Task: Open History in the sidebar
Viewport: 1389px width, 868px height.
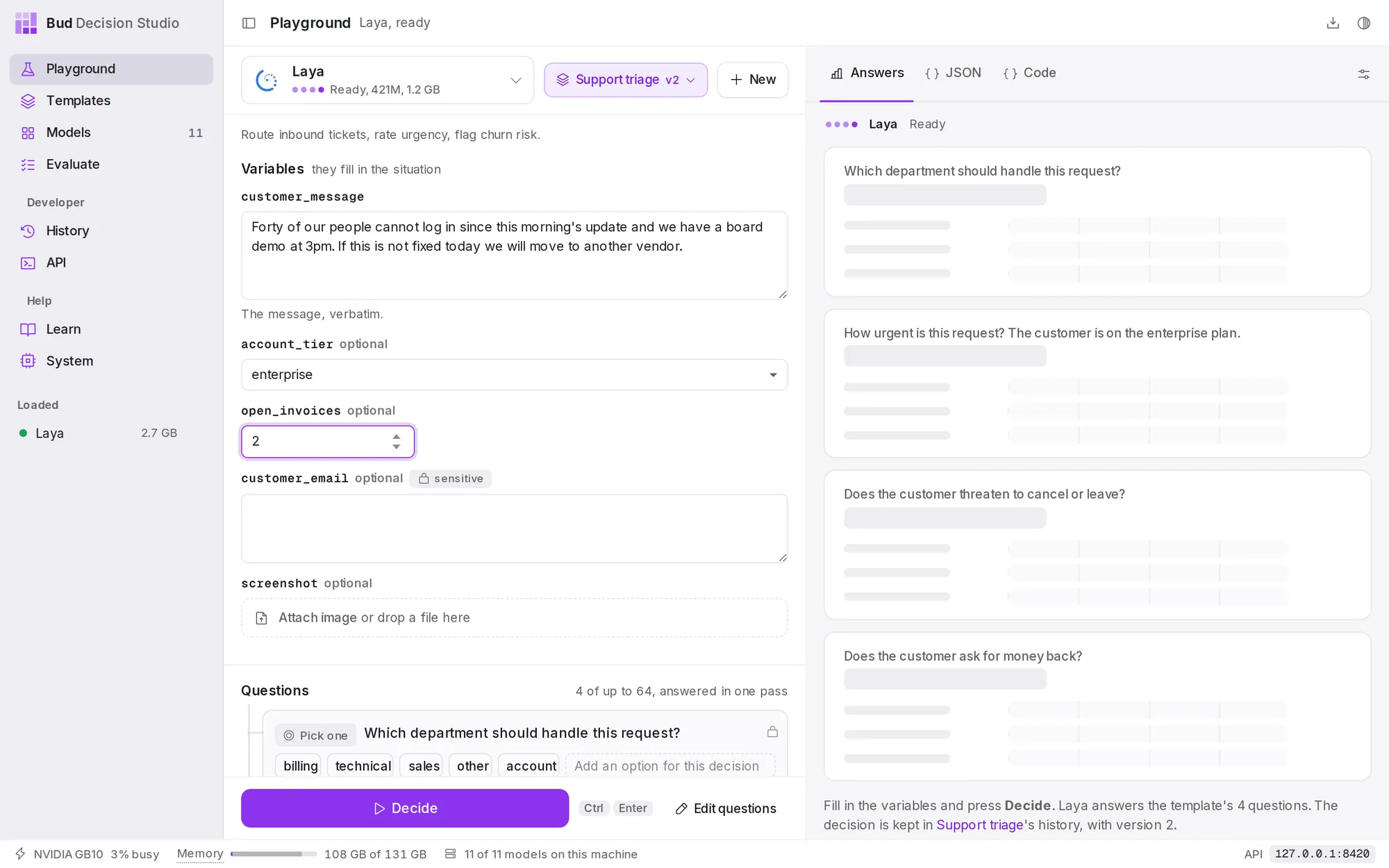Action: [x=111, y=231]
